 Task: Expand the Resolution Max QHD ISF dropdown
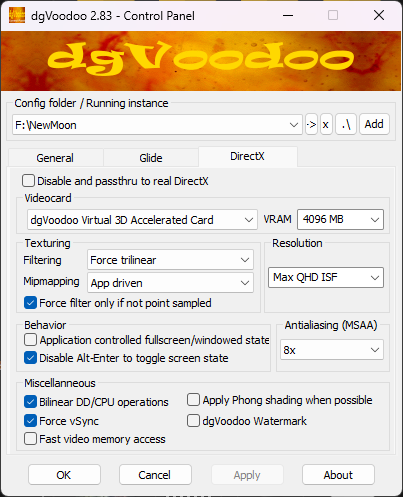click(326, 277)
